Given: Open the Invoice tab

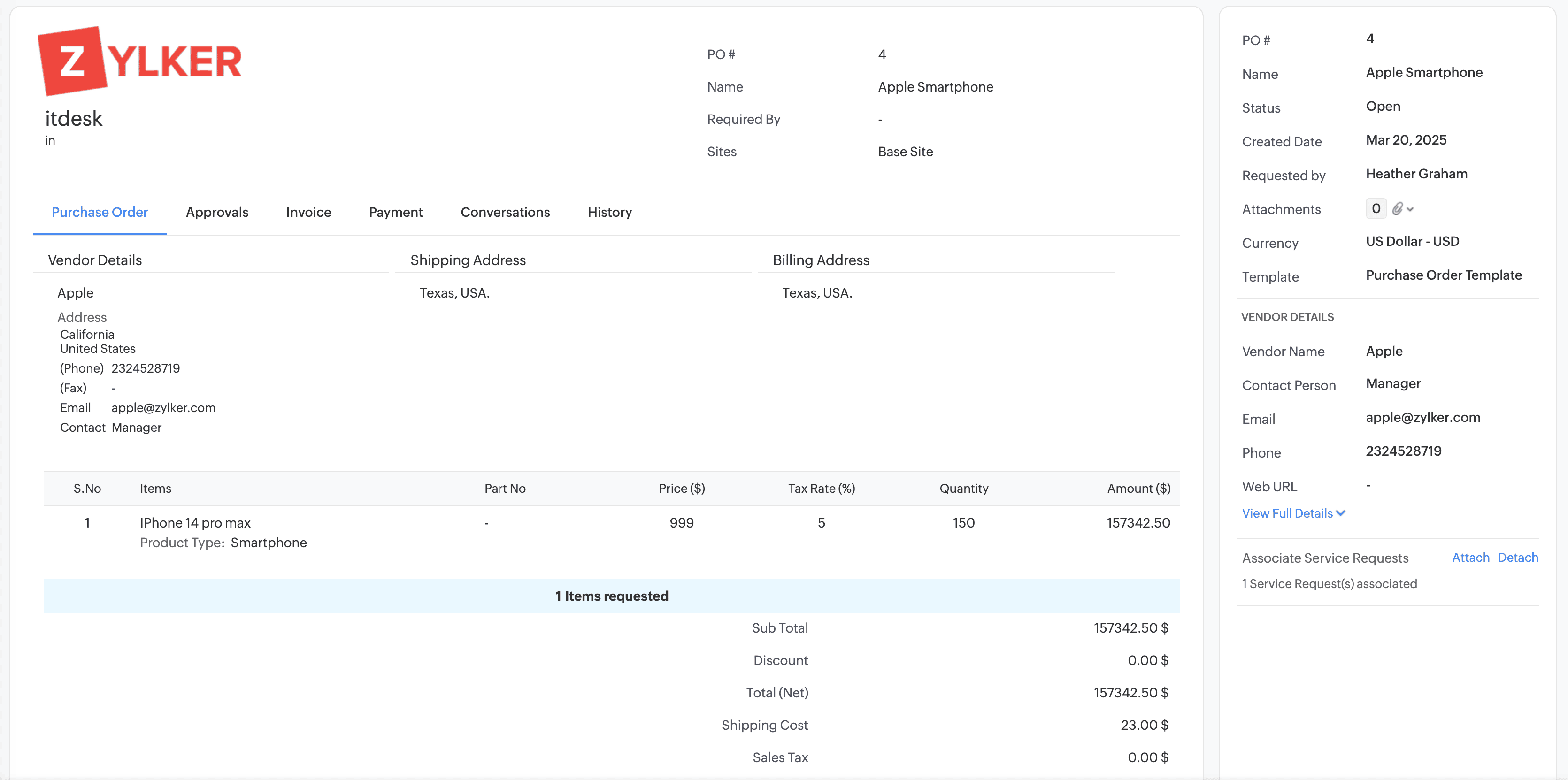Looking at the screenshot, I should pyautogui.click(x=308, y=212).
